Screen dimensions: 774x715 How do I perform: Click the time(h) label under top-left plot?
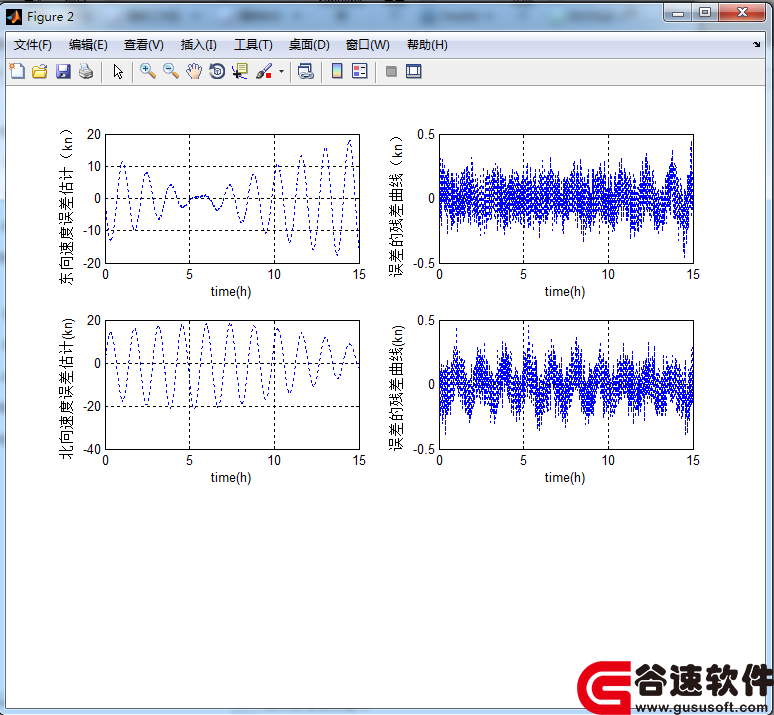coord(231,292)
